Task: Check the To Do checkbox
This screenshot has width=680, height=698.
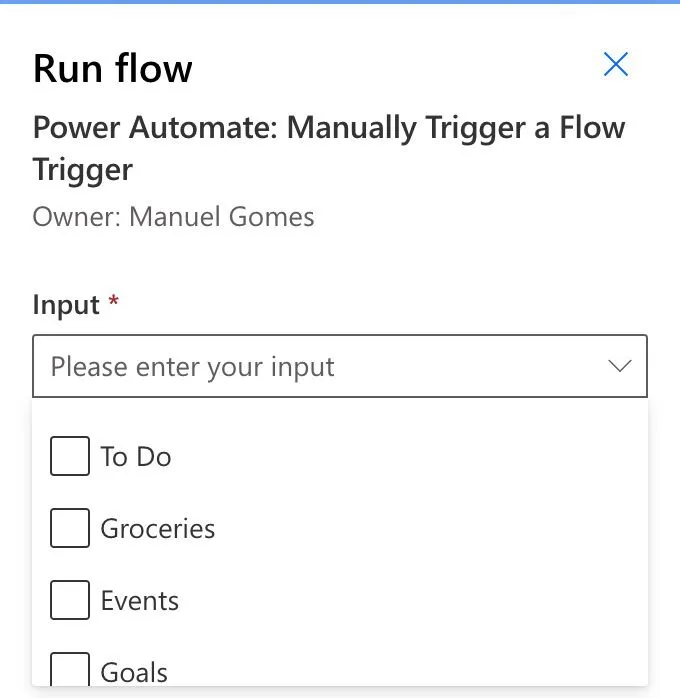Action: click(70, 457)
